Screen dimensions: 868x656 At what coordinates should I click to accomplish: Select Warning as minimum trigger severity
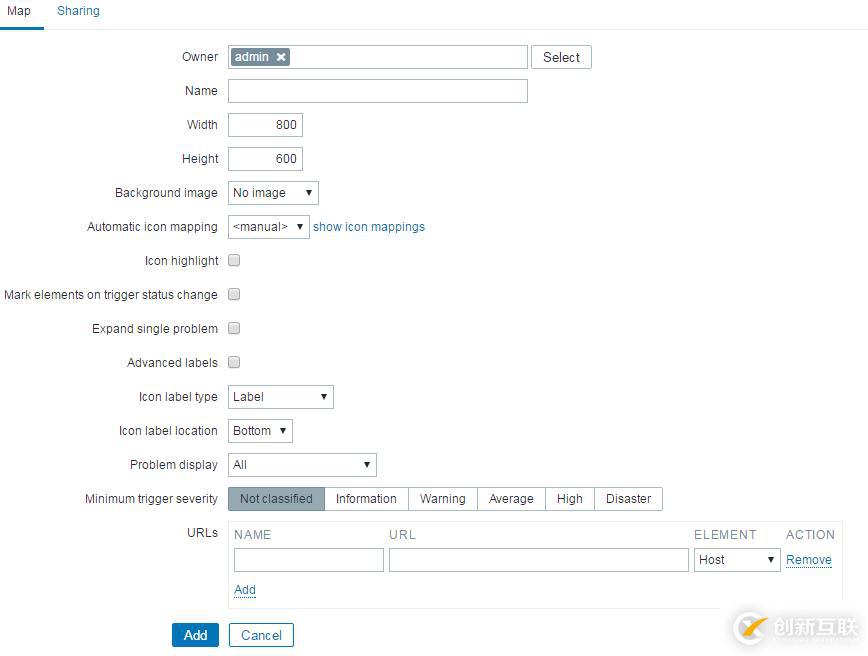coord(442,498)
